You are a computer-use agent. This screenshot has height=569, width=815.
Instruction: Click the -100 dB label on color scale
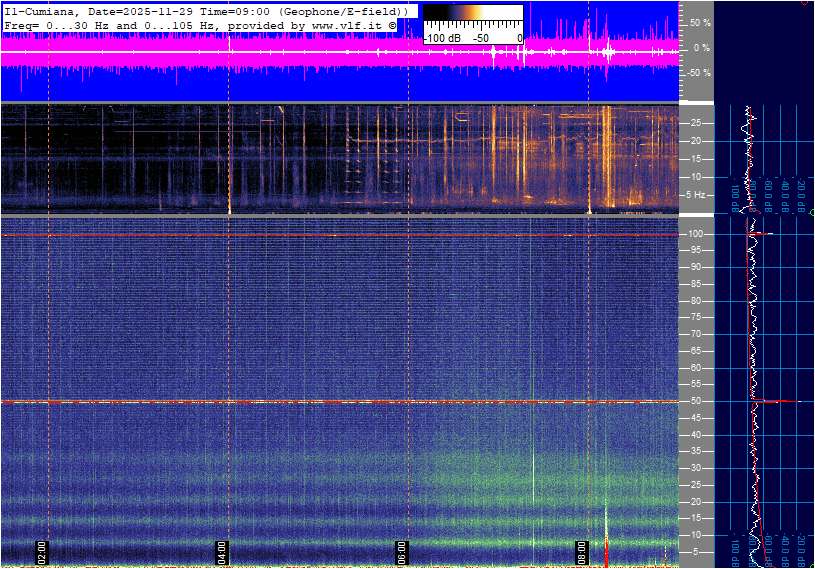point(441,37)
